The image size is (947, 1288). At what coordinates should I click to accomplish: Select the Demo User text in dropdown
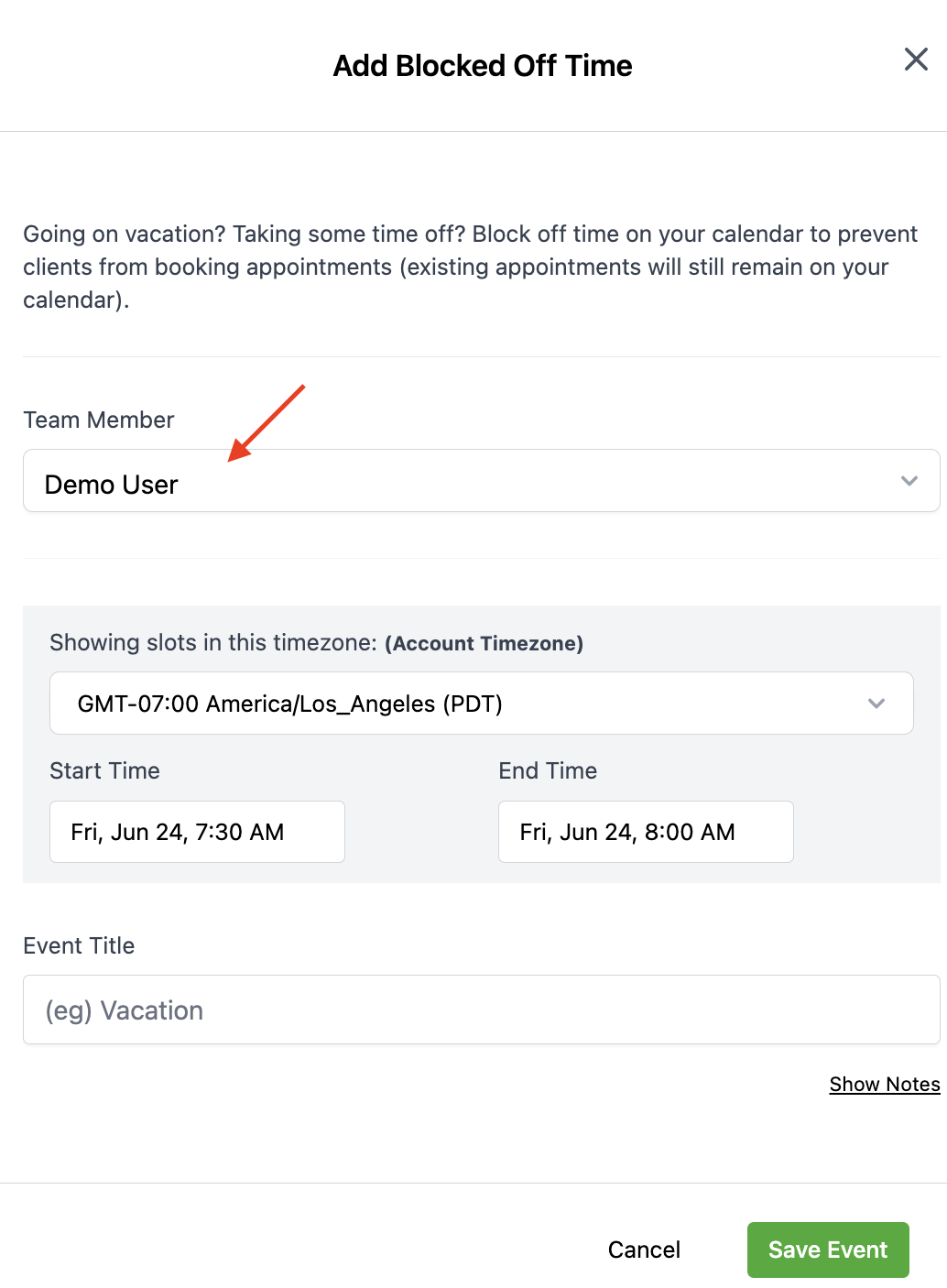point(112,485)
